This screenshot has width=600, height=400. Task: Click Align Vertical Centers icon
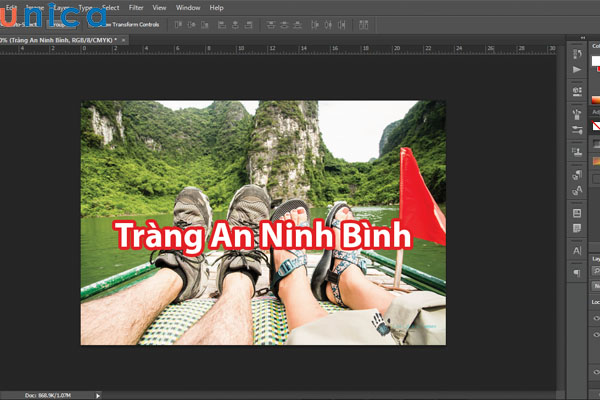coord(192,25)
